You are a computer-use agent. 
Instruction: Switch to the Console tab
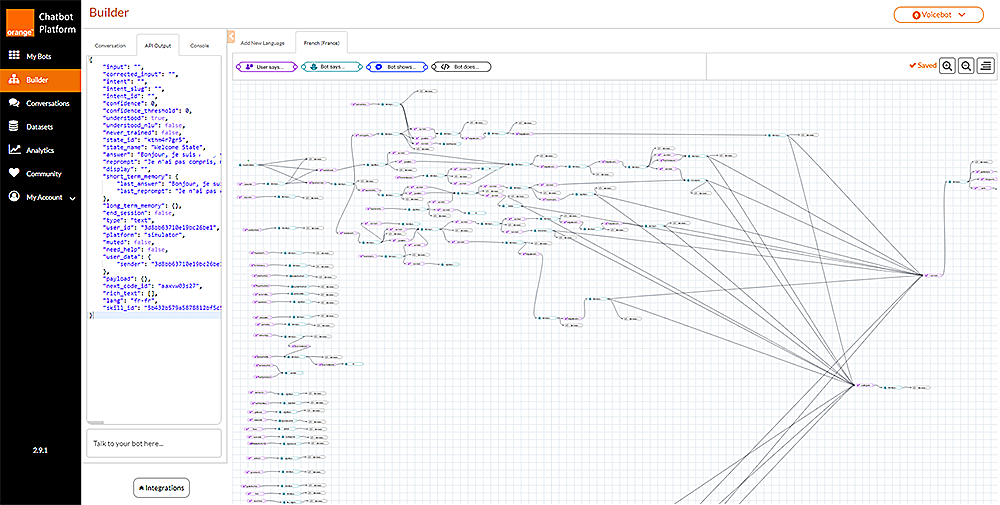click(x=199, y=45)
